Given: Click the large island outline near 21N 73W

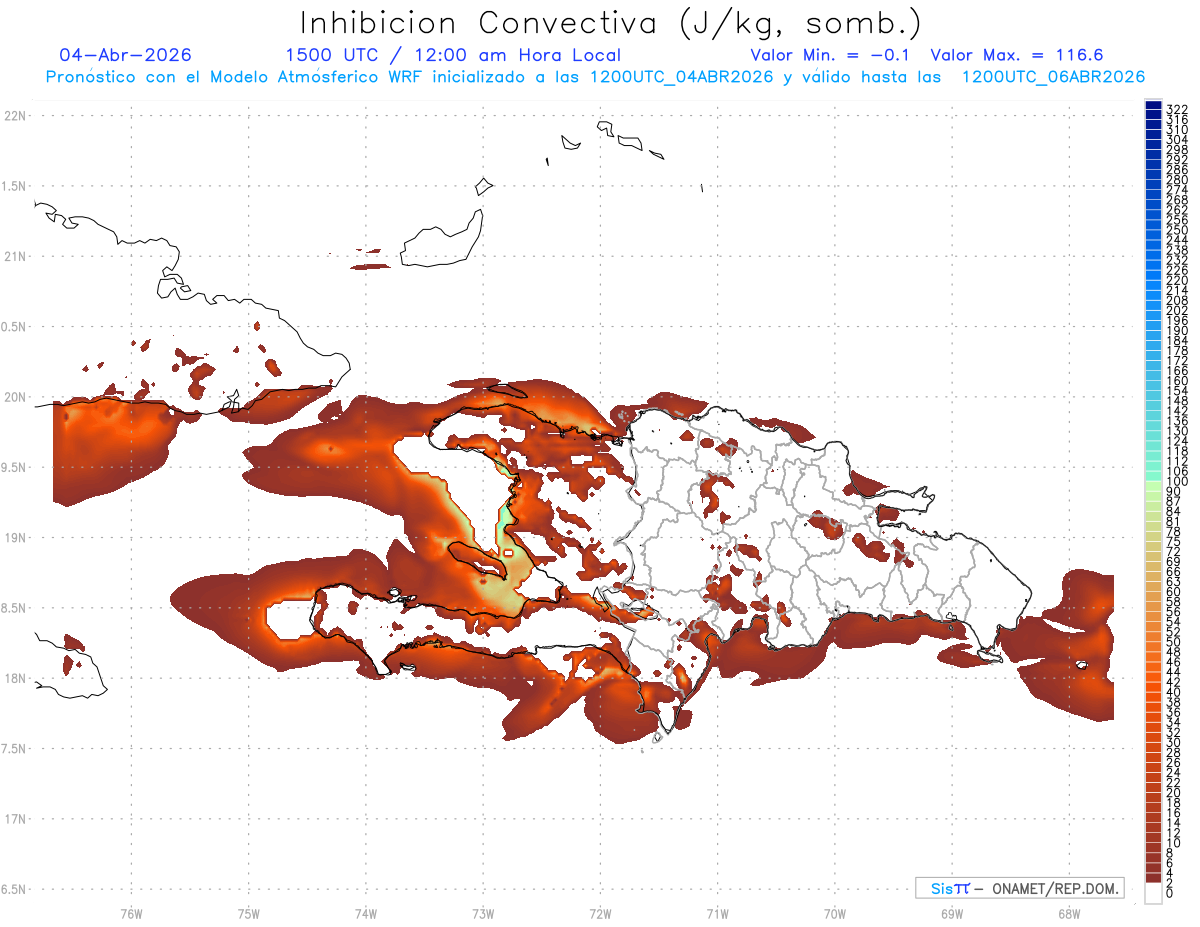Looking at the screenshot, I should pos(442,238).
